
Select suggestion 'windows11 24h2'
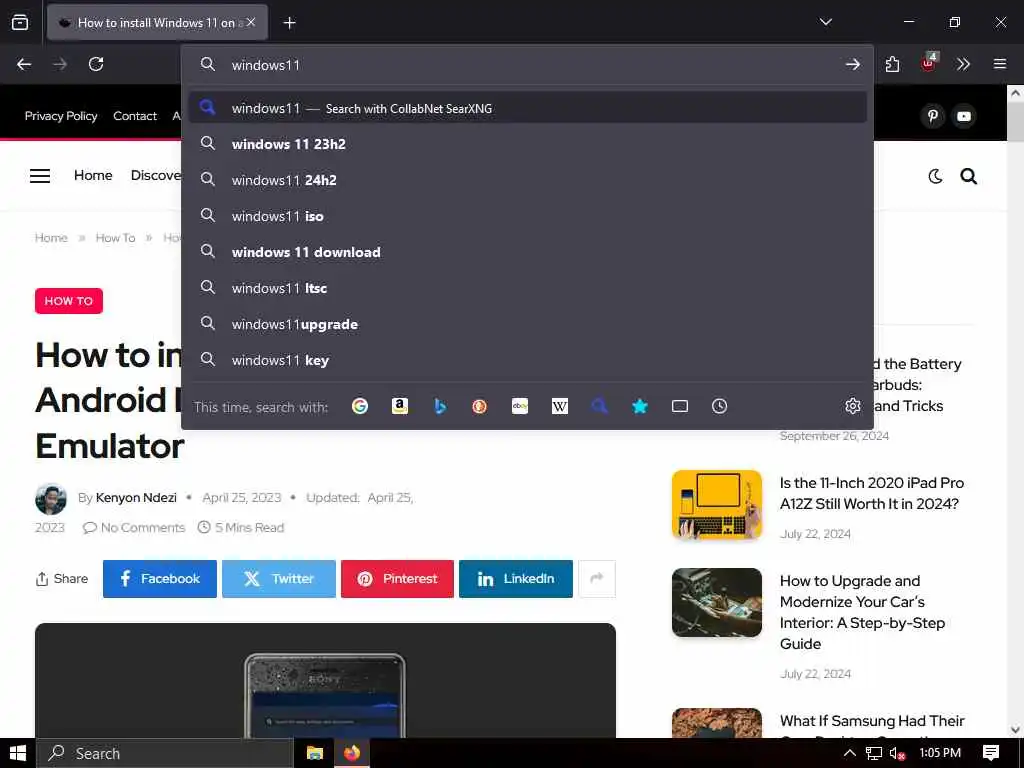click(x=528, y=180)
